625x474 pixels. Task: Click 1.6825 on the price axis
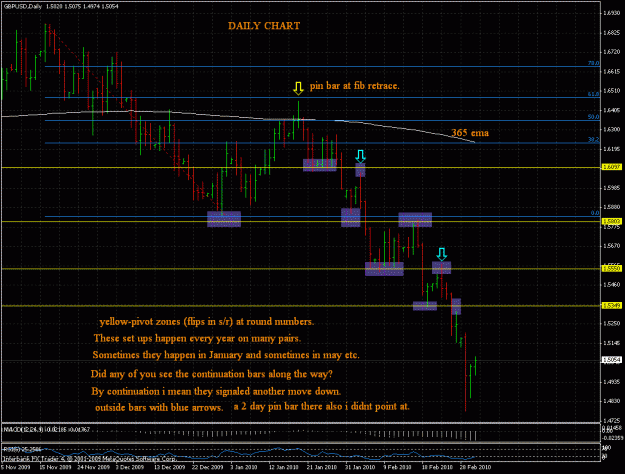[x=611, y=33]
